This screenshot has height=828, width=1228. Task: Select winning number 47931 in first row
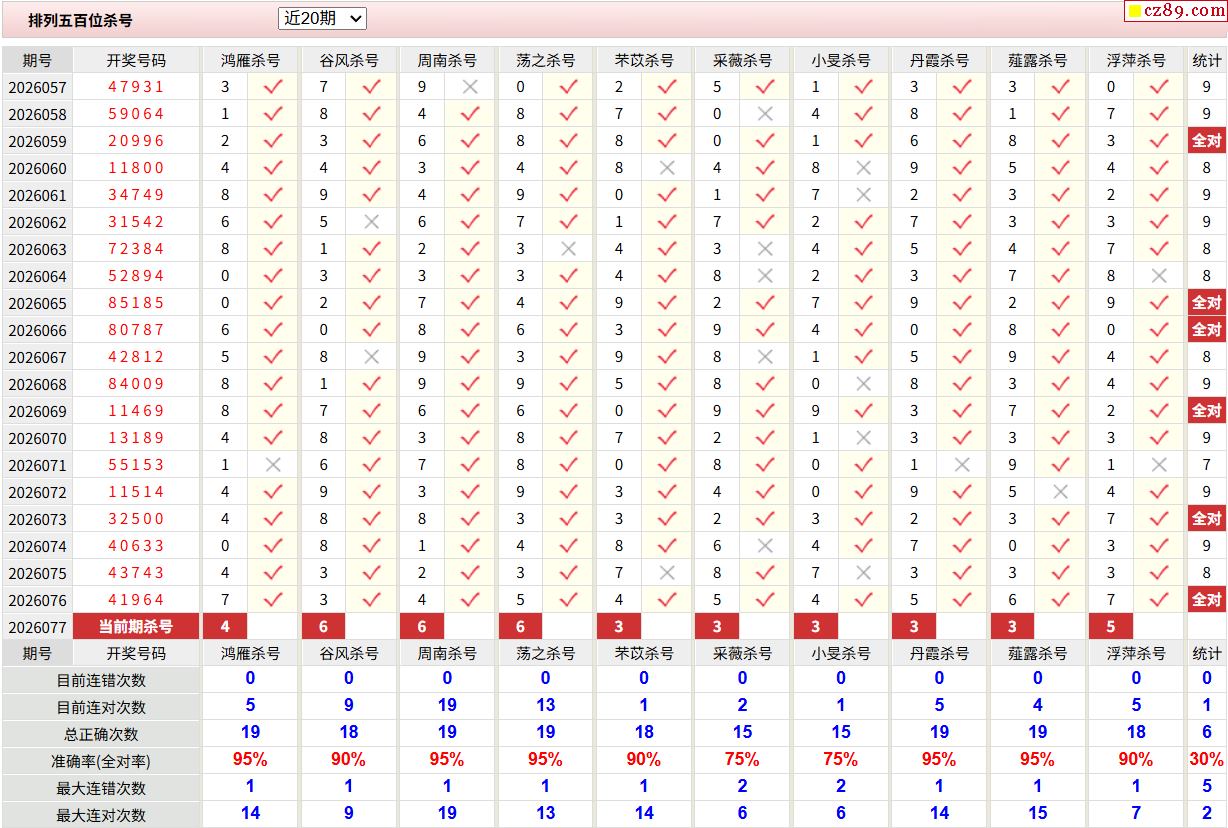coord(136,87)
